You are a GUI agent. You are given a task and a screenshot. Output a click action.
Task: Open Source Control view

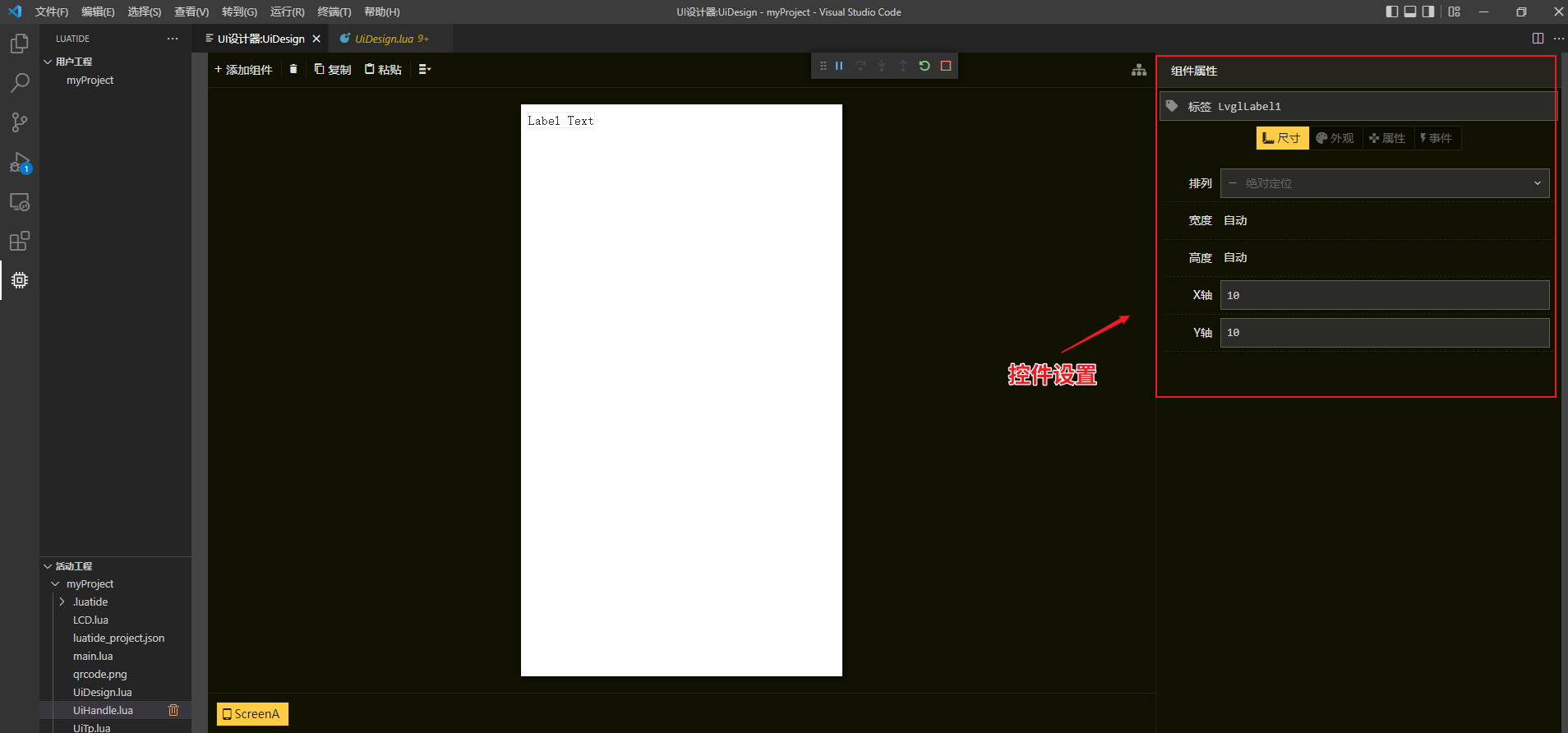[19, 122]
